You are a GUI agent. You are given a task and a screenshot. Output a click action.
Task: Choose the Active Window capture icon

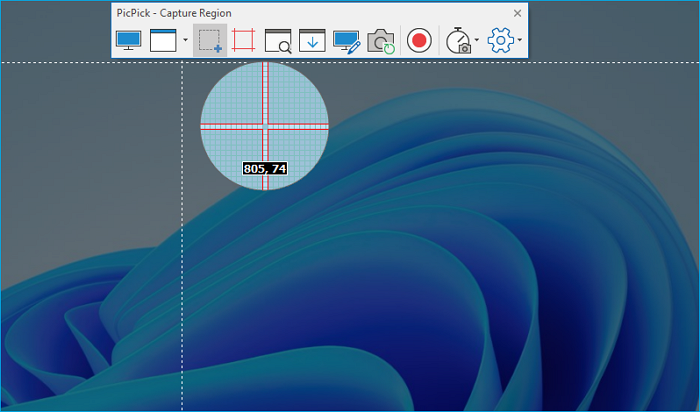click(163, 40)
